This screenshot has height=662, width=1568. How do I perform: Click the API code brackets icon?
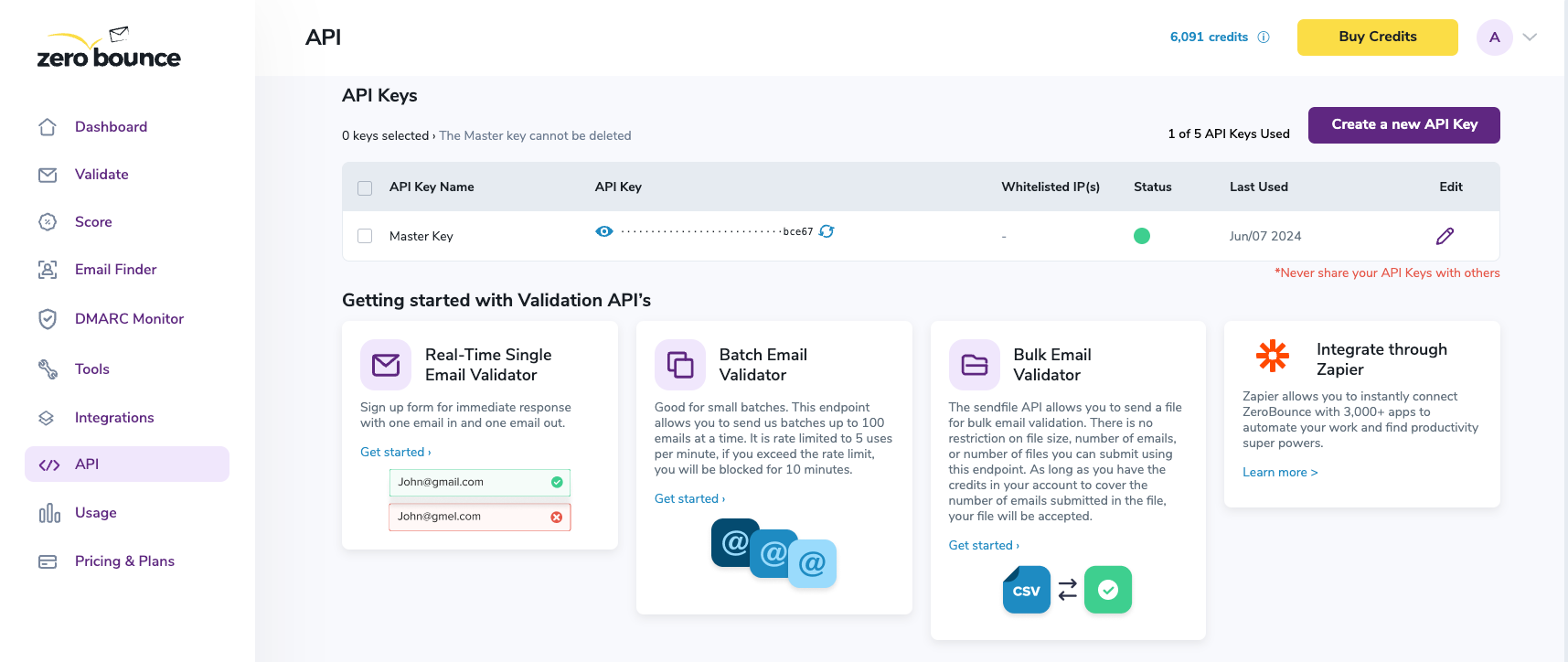click(x=49, y=464)
